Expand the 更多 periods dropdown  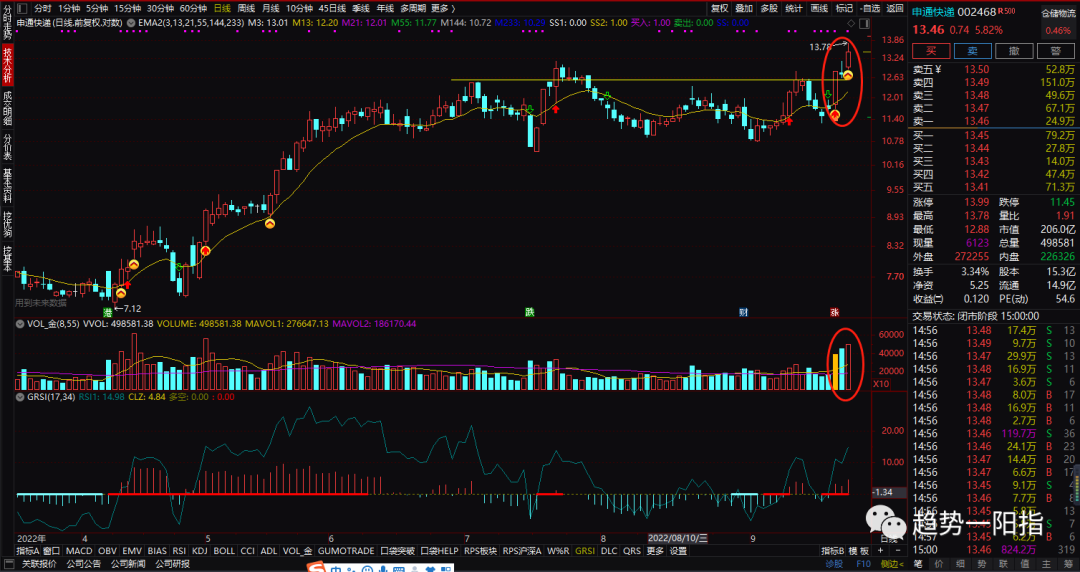443,8
